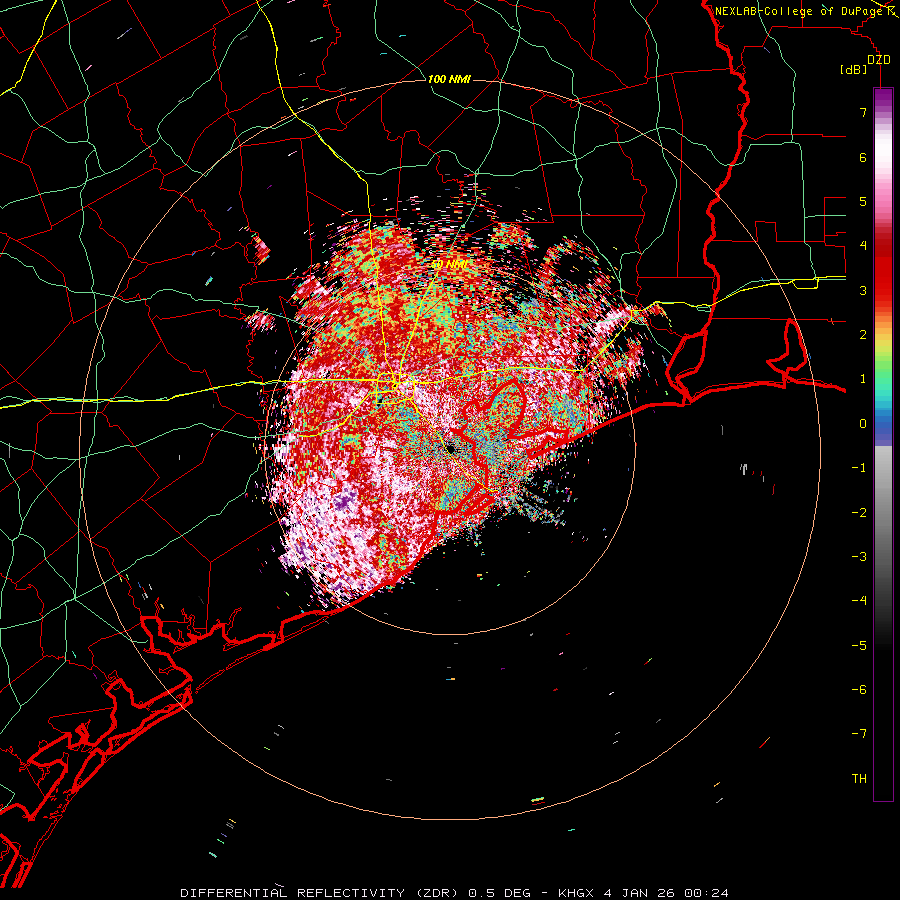Select the 5 dB scale value
The image size is (900, 900).
863,201
